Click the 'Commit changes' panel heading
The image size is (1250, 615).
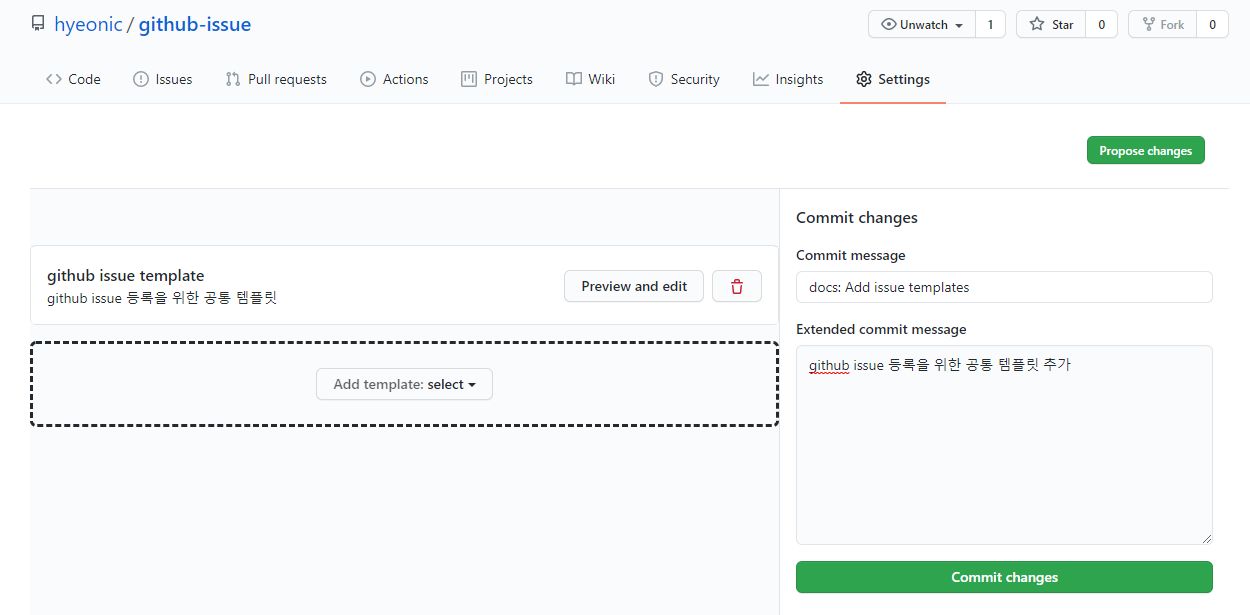pyautogui.click(x=857, y=217)
